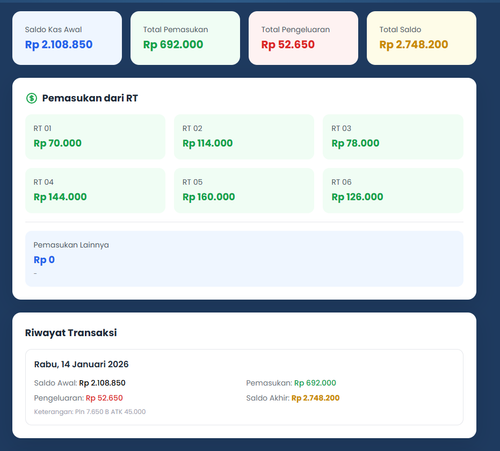Screen dimensions: 500x451
Task: Click the Pemasukan Lainnya Rp 0 panel
Action: tap(244, 259)
